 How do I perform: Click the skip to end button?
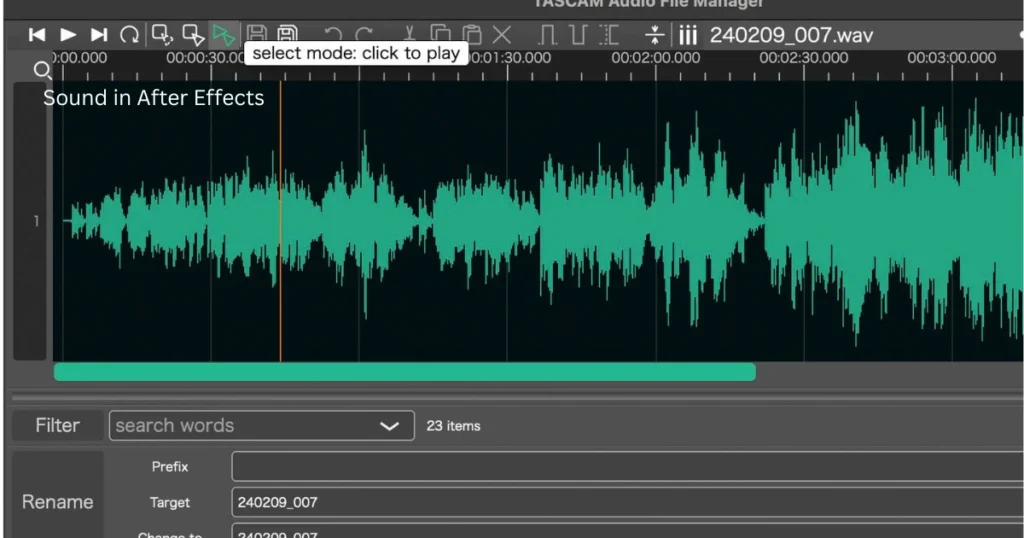99,35
